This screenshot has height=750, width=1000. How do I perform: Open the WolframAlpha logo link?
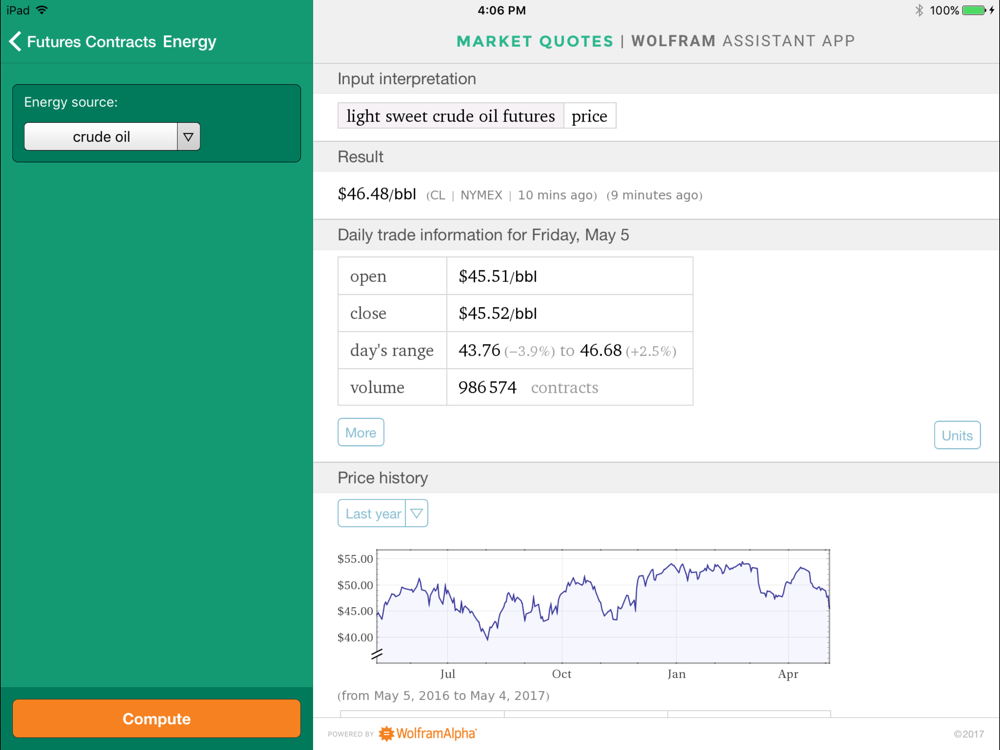tap(428, 733)
